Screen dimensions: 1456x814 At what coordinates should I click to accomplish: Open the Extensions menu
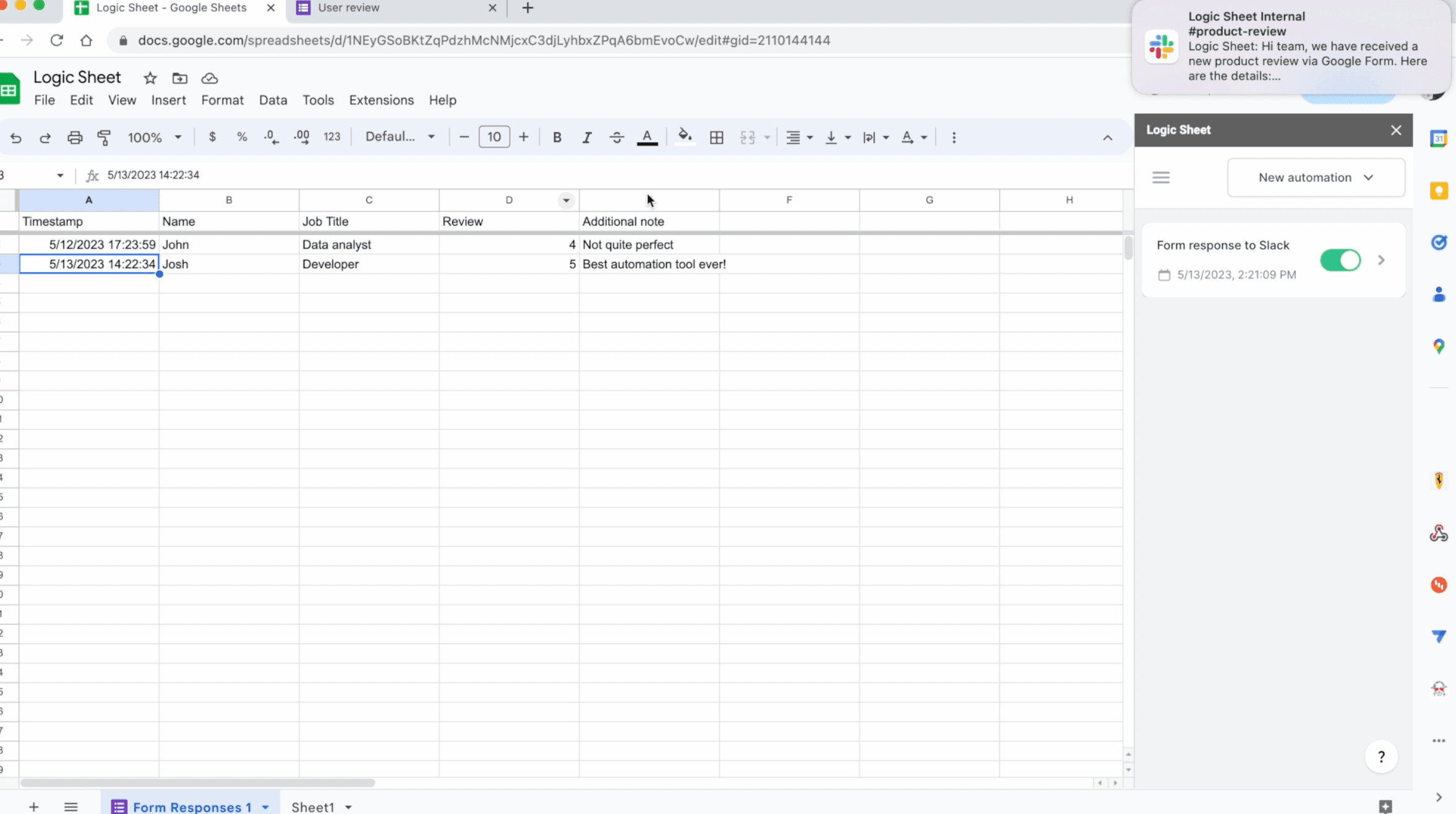pos(380,100)
